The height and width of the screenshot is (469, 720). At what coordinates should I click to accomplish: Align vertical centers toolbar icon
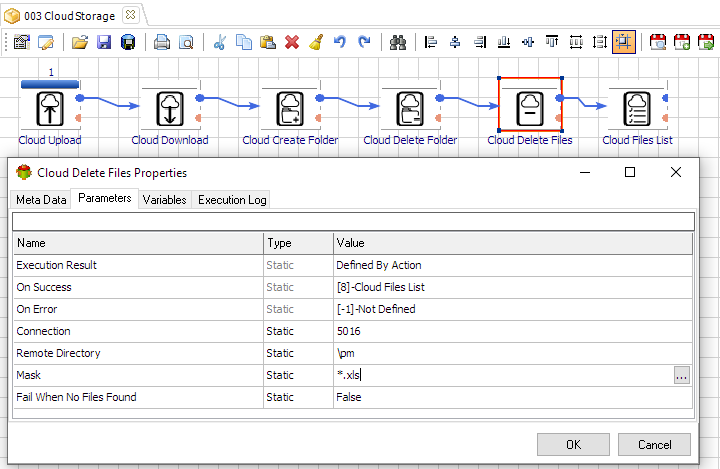[x=528, y=42]
